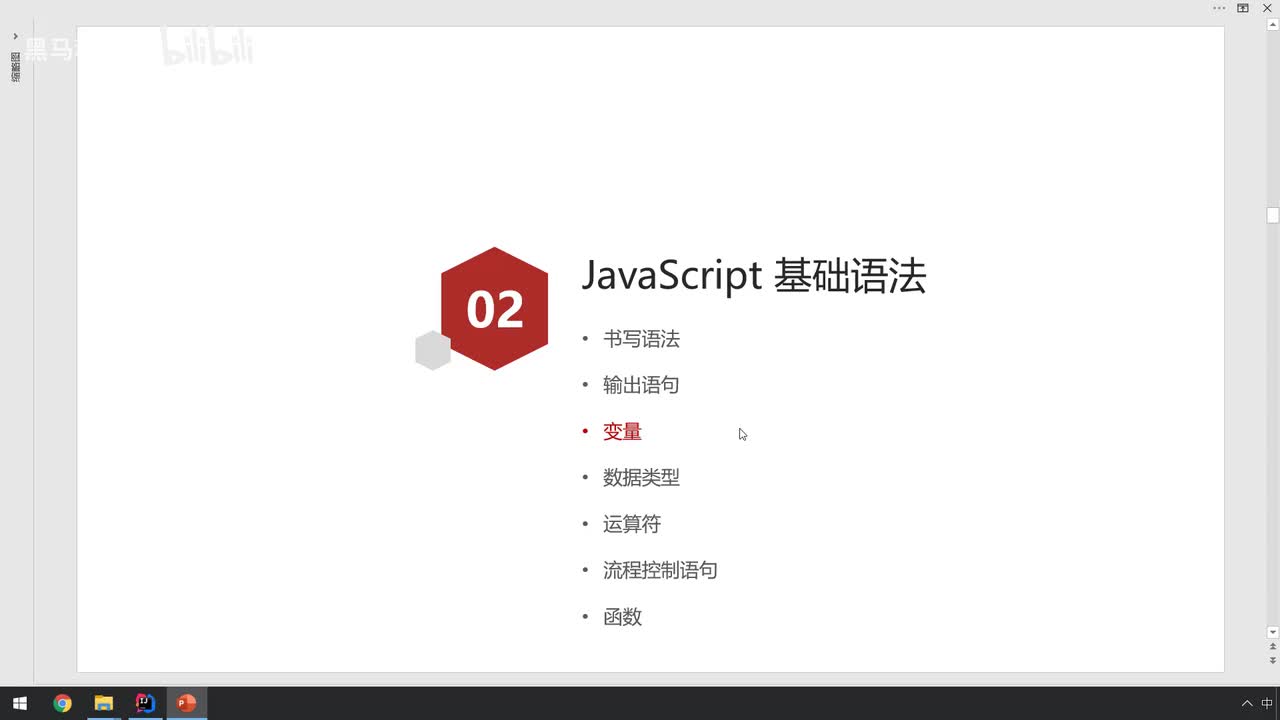Expand the slide thumbnail pane
The width and height of the screenshot is (1280, 720).
[15, 36]
